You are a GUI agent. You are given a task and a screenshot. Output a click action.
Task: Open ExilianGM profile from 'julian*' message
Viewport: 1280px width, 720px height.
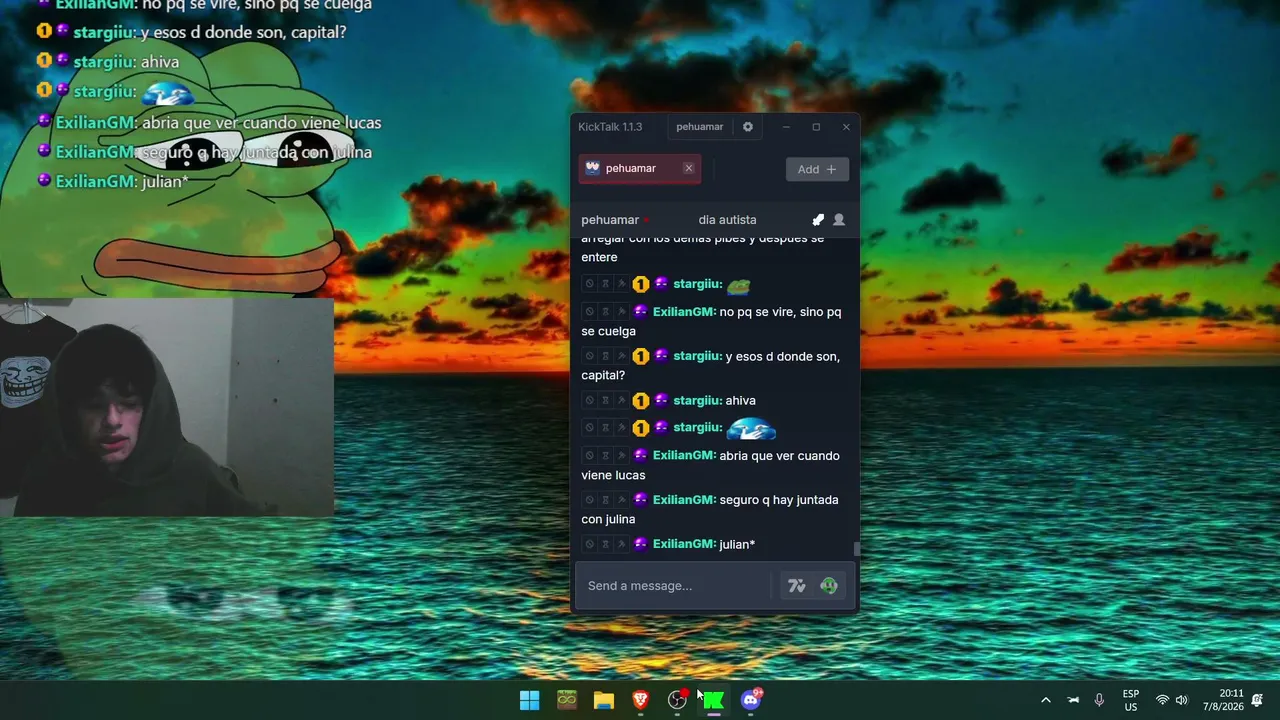[x=684, y=544]
